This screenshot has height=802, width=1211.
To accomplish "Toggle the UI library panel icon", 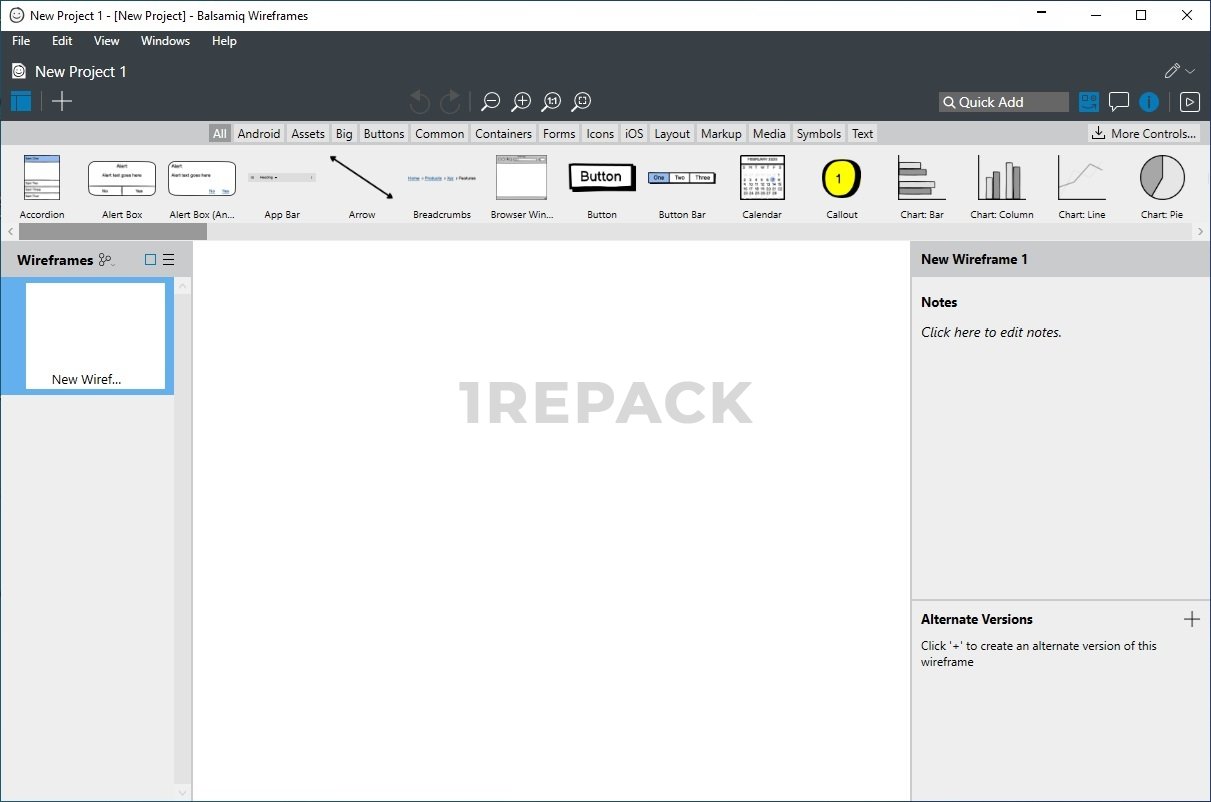I will (x=1088, y=102).
